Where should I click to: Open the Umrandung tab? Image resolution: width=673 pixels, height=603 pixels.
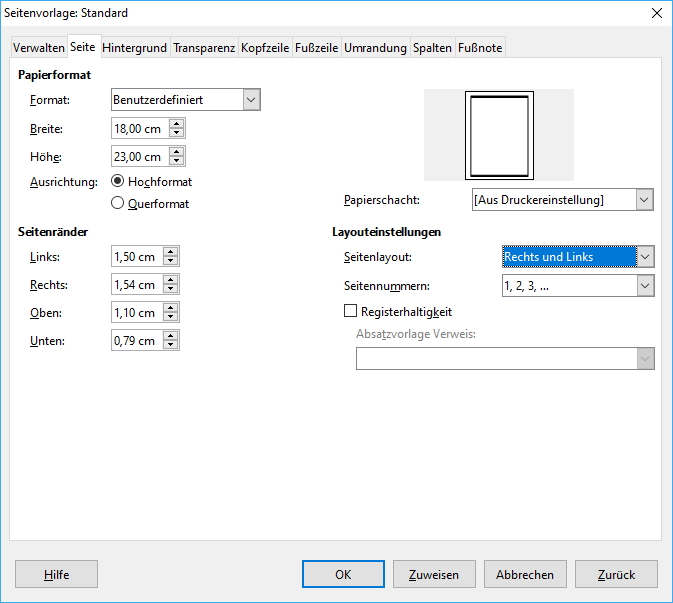coord(376,48)
